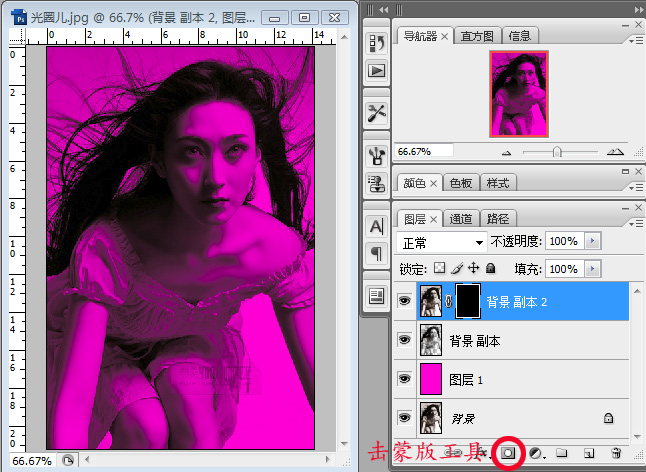Create a new adjustment layer
Viewport: 646px width, 472px height.
[535, 453]
